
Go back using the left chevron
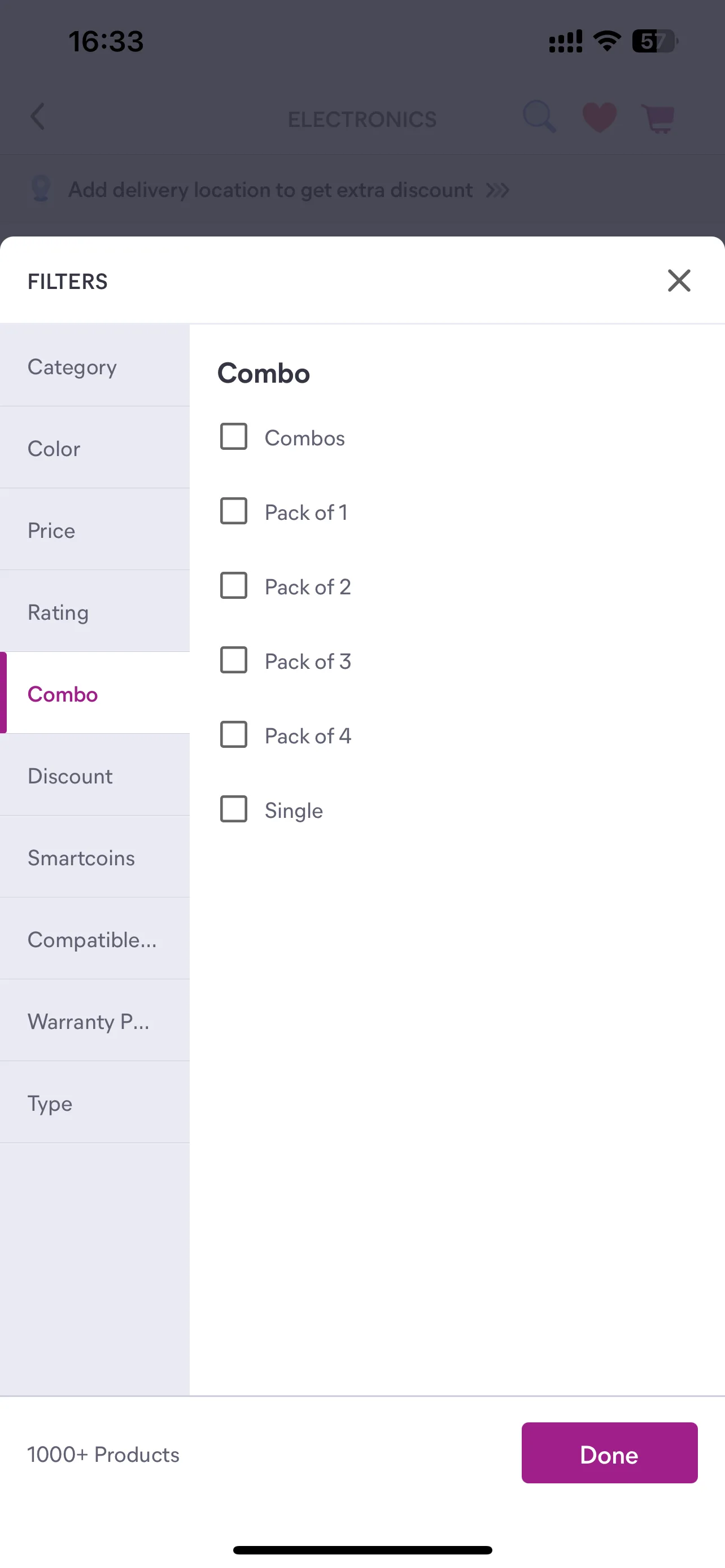pyautogui.click(x=38, y=116)
